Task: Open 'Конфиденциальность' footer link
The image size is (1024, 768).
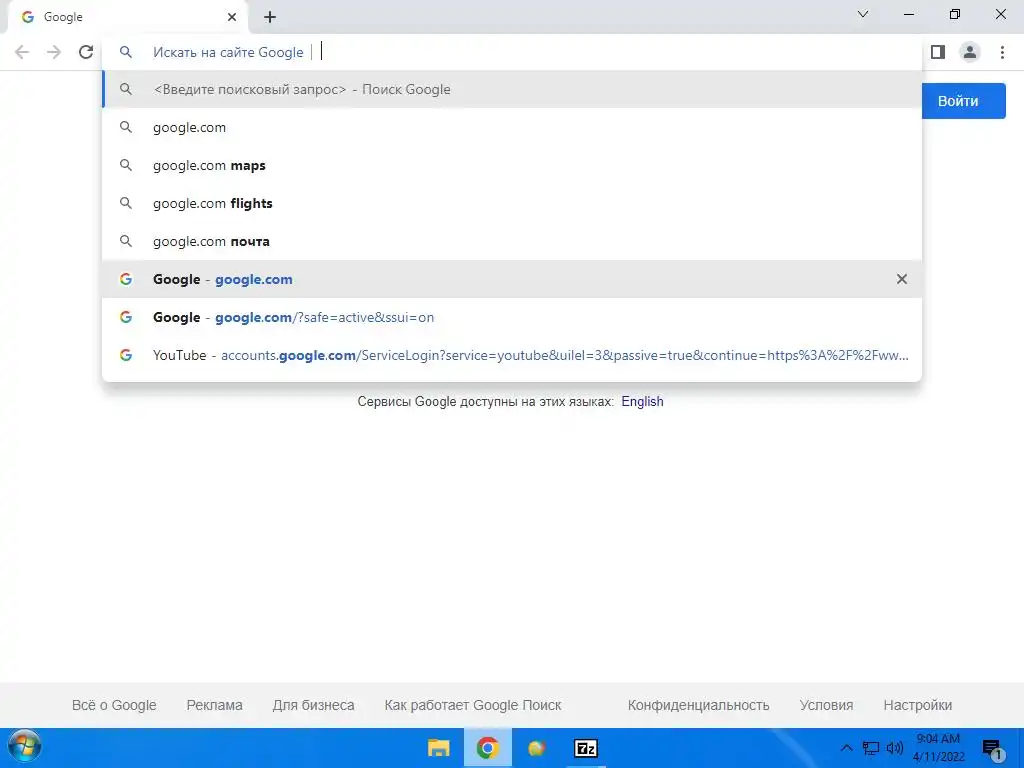Action: point(698,705)
